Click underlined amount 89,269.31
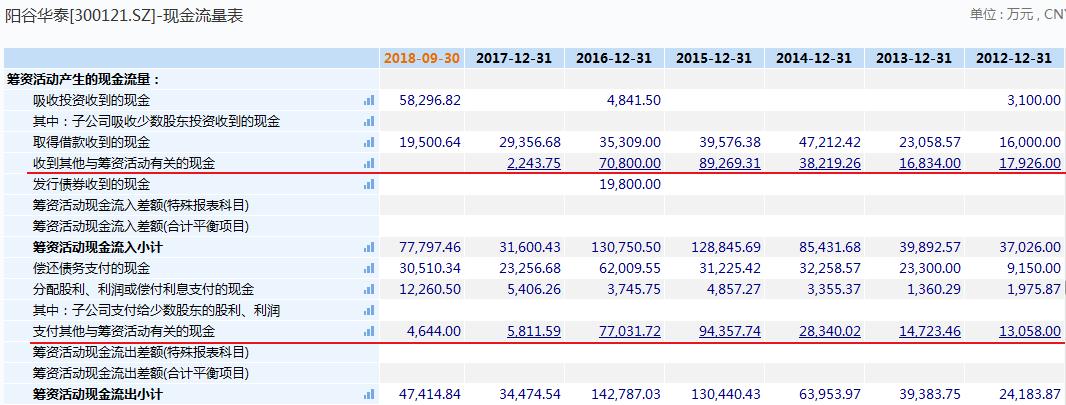The width and height of the screenshot is (1066, 405). click(x=727, y=163)
